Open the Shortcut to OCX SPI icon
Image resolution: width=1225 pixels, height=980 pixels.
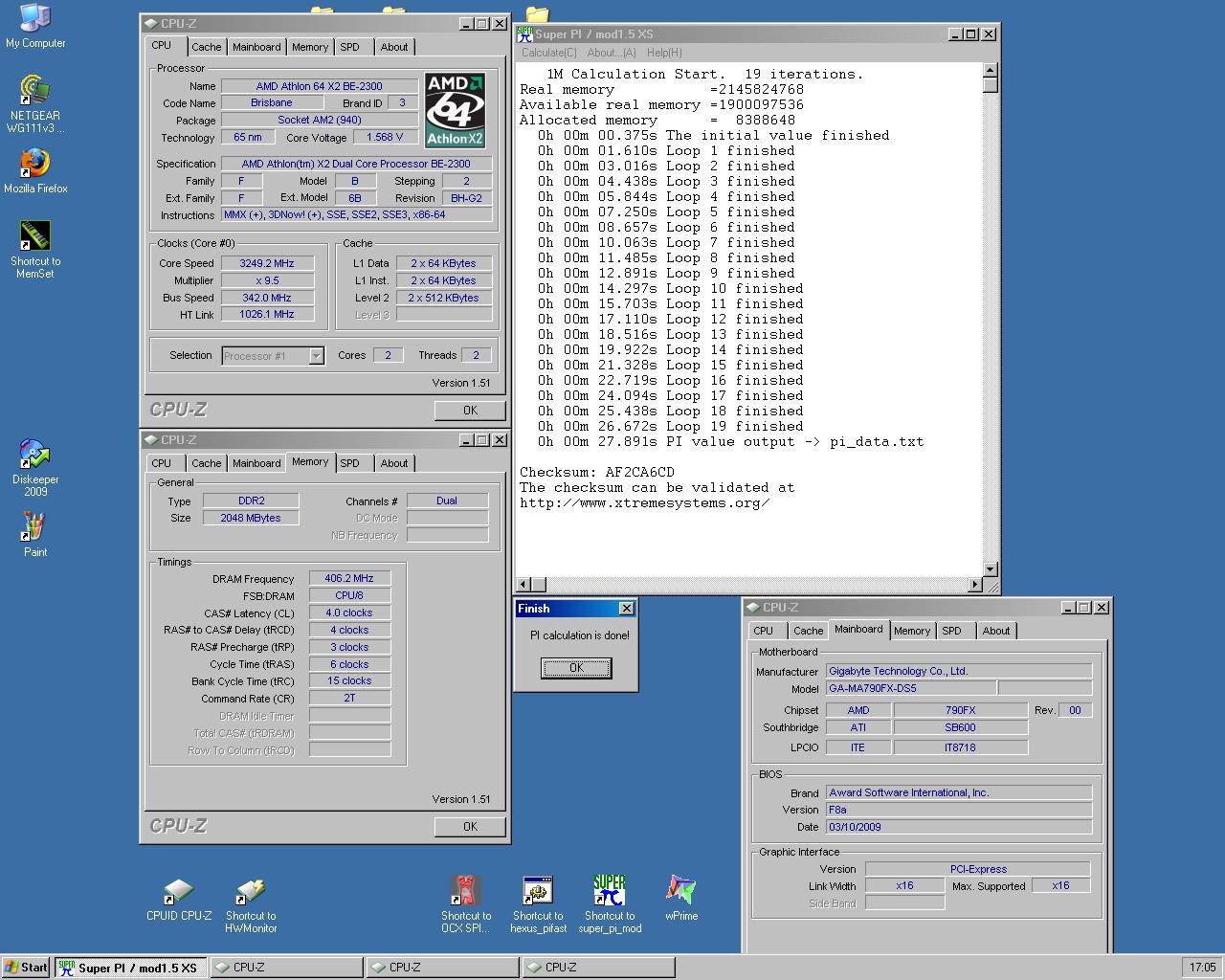(x=466, y=903)
